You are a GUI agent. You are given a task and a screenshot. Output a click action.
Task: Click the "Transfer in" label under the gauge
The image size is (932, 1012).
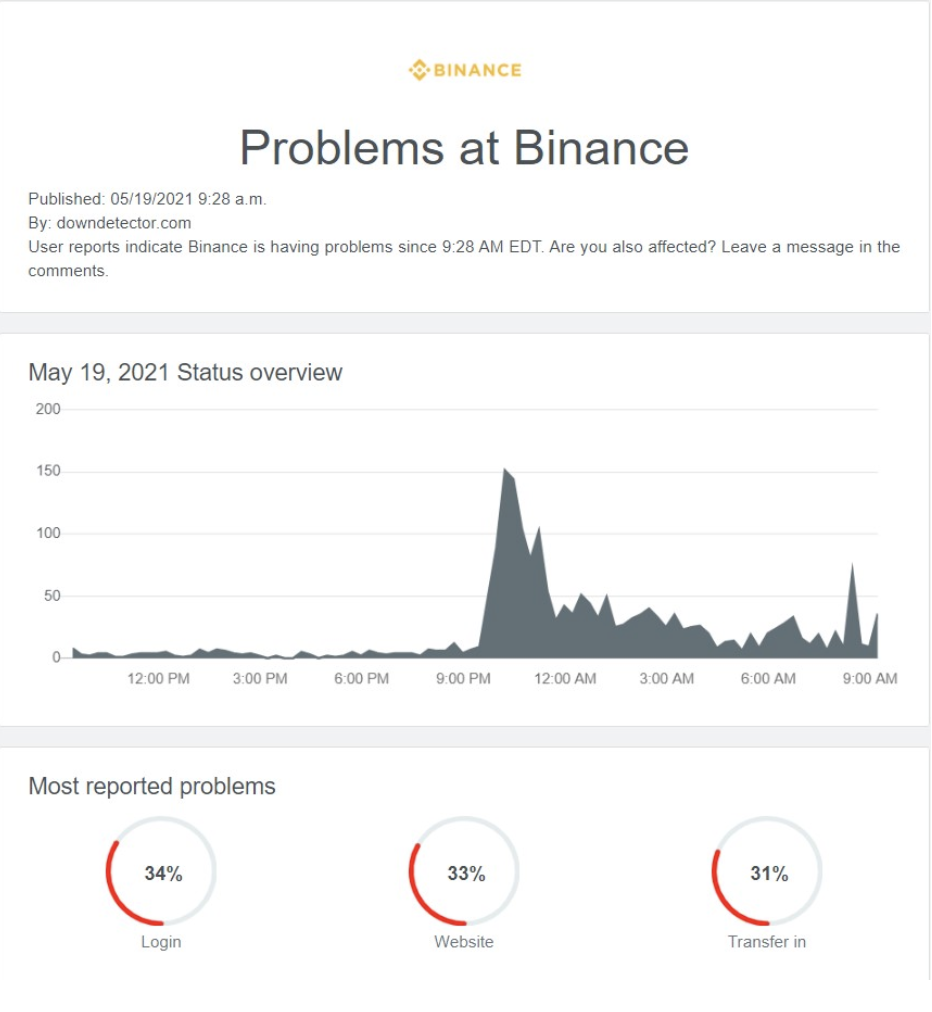click(767, 942)
